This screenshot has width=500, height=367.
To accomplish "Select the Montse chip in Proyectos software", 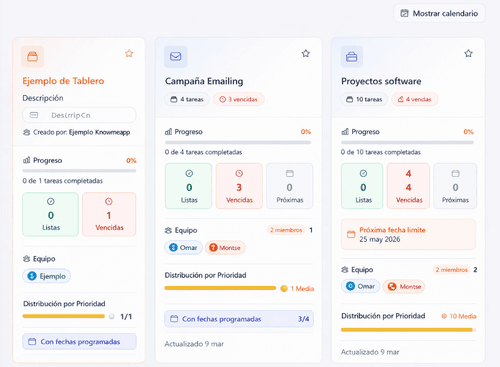I will tap(404, 287).
